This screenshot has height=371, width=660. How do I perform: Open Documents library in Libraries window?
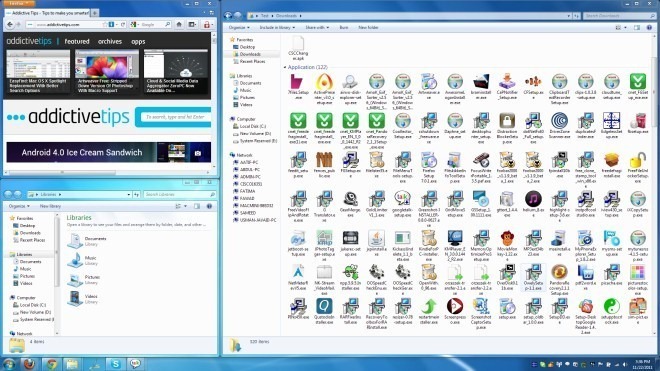pyautogui.click(x=87, y=241)
